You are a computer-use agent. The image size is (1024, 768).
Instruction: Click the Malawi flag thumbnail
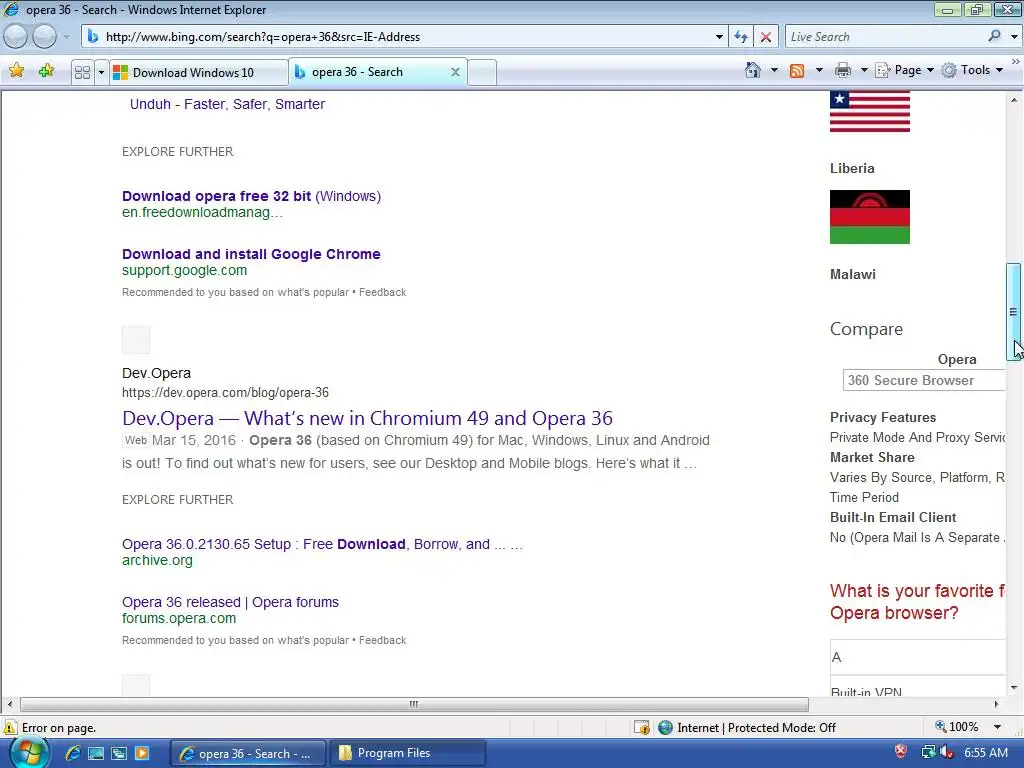870,217
